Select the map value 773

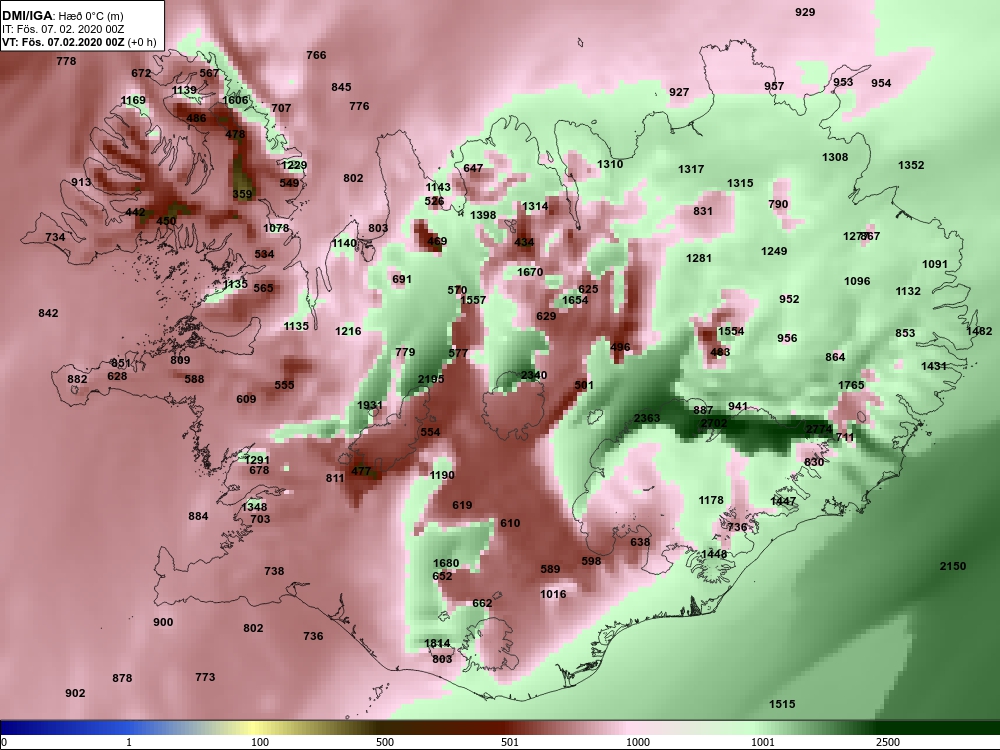click(x=205, y=677)
